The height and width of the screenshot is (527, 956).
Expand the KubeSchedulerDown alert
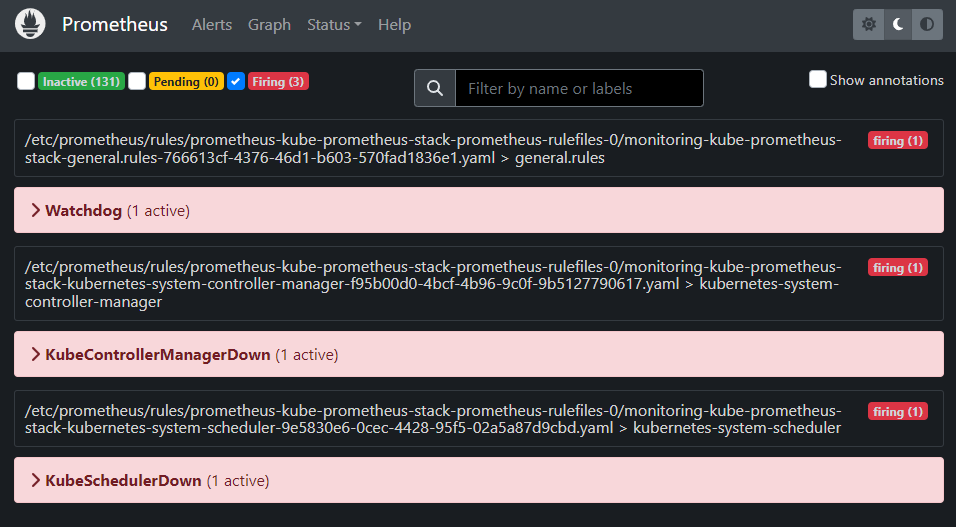[479, 481]
